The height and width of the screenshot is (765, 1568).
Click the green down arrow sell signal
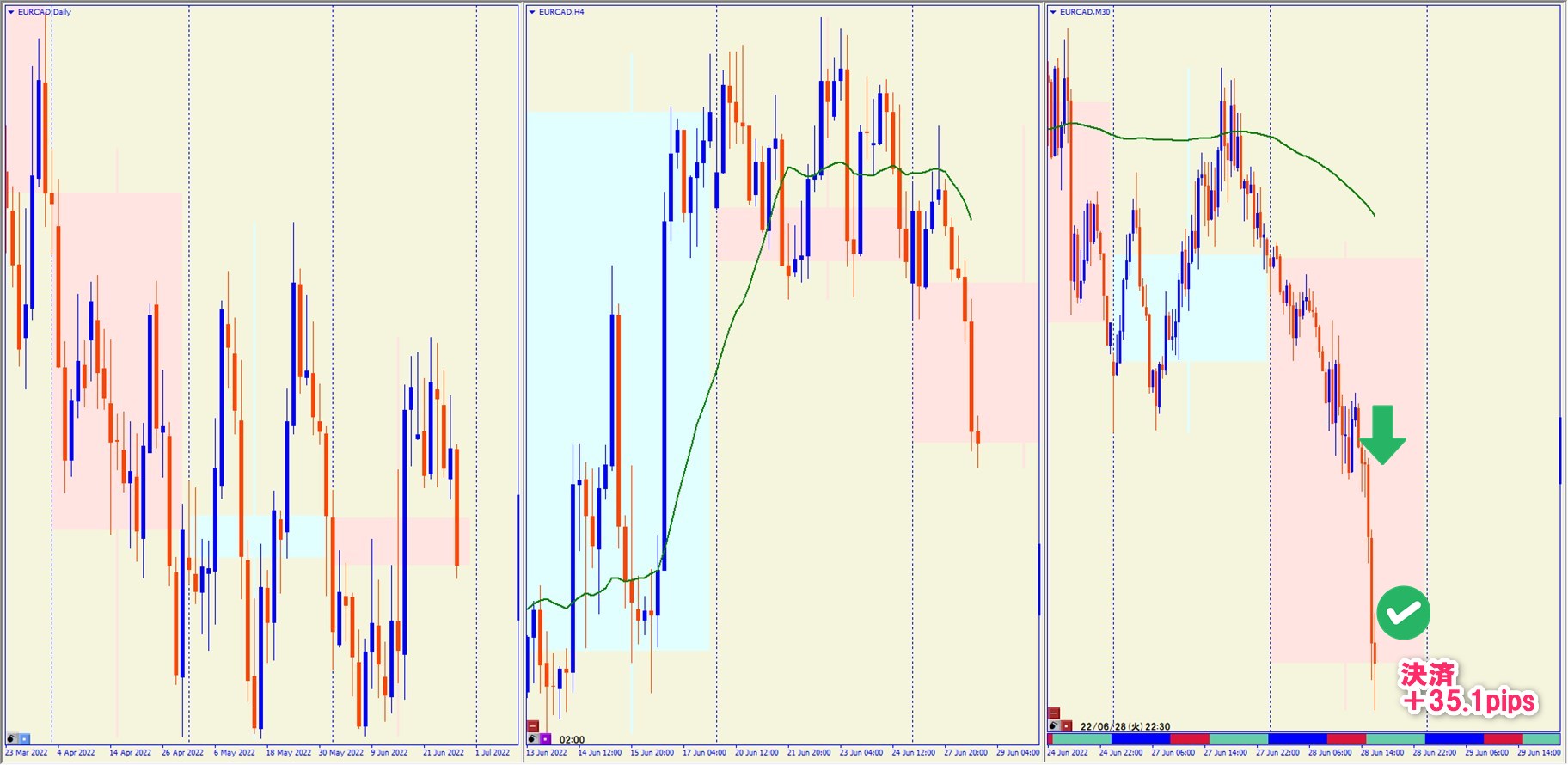coord(1383,435)
